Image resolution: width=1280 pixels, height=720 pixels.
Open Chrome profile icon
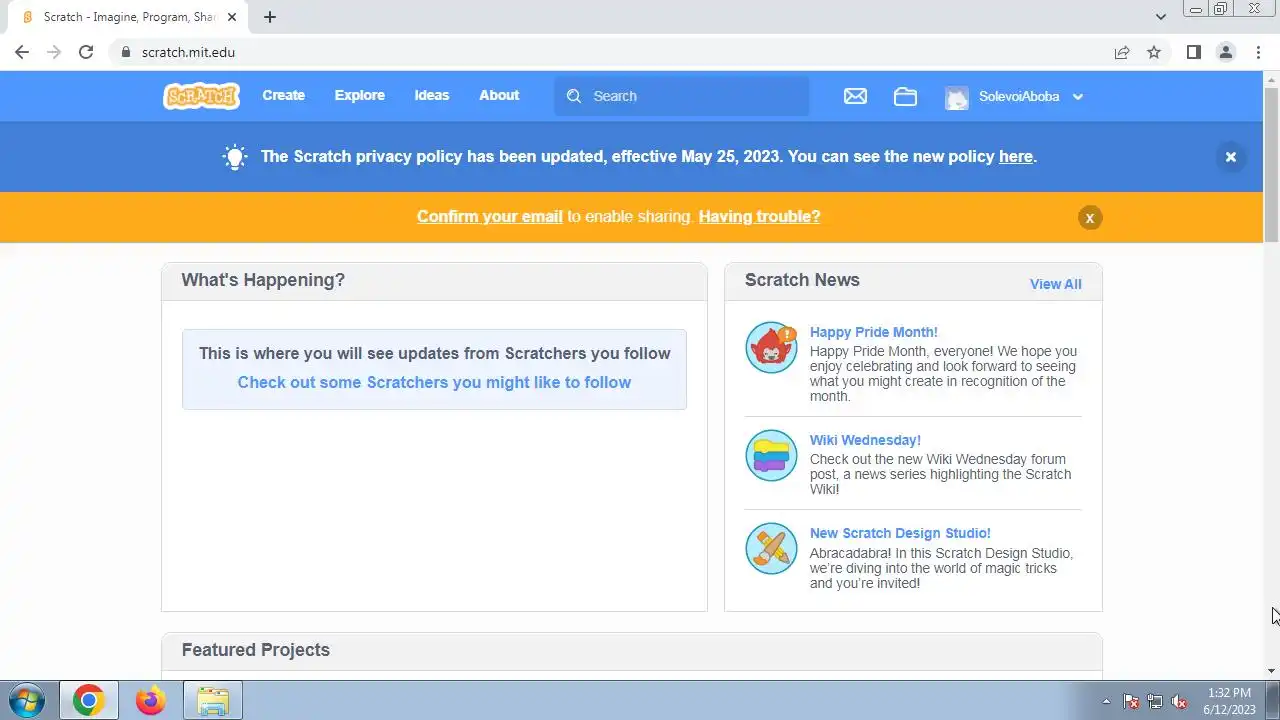tap(1226, 52)
